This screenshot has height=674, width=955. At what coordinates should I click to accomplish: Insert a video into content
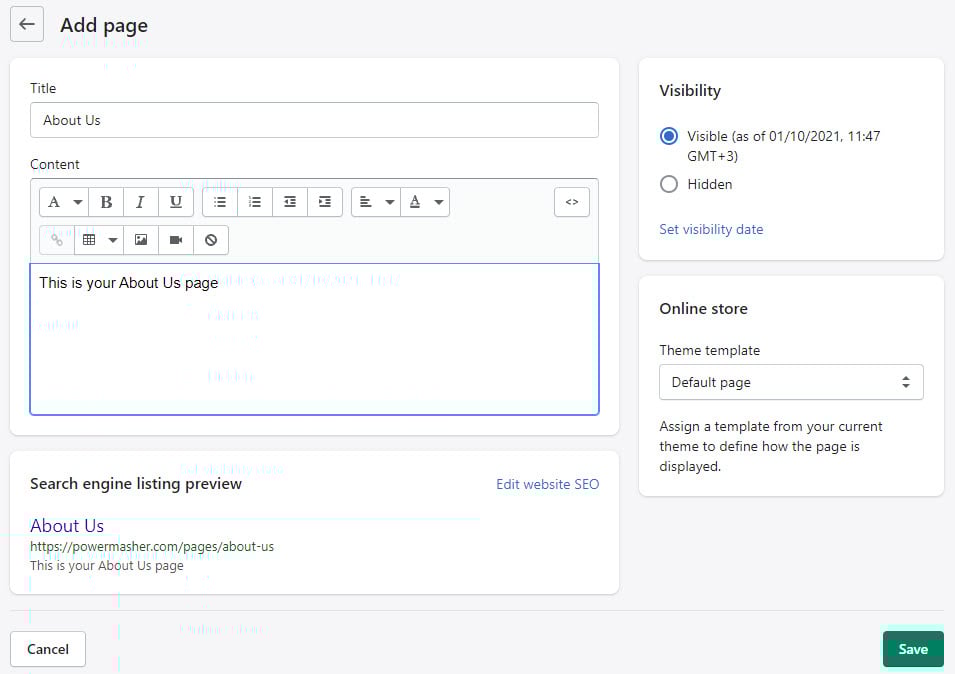point(176,240)
